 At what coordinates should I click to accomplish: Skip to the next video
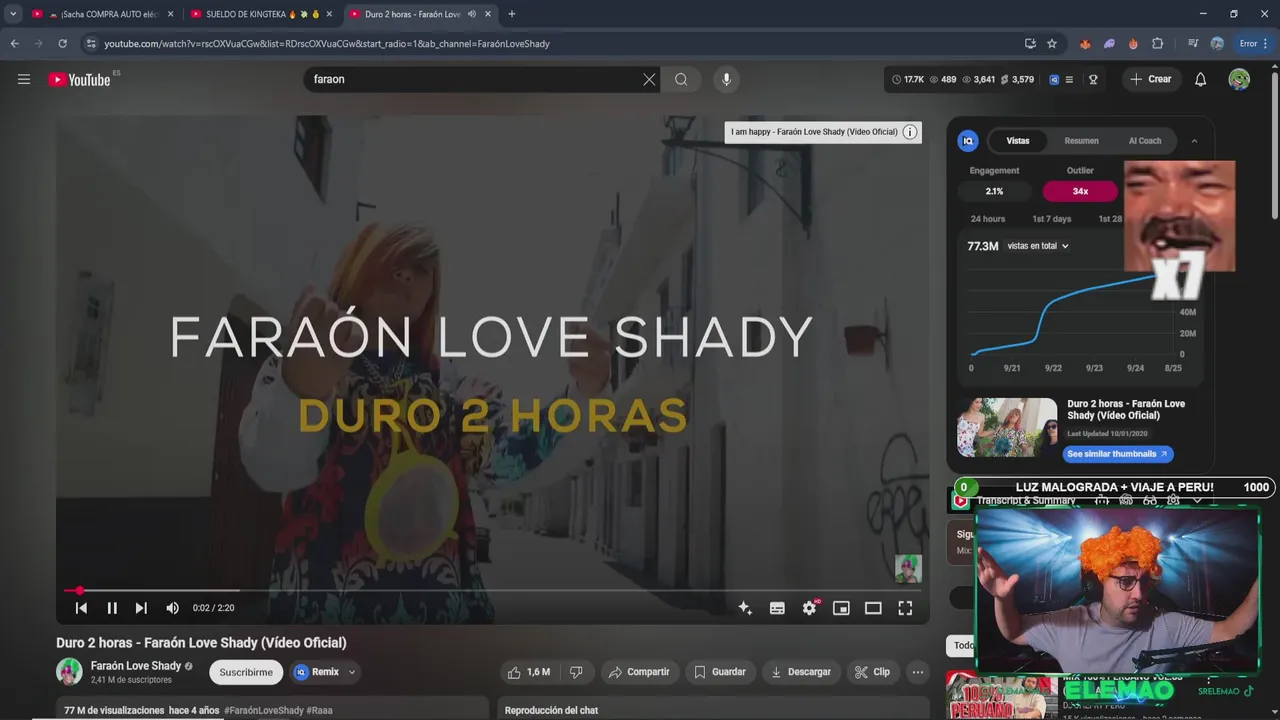[141, 608]
